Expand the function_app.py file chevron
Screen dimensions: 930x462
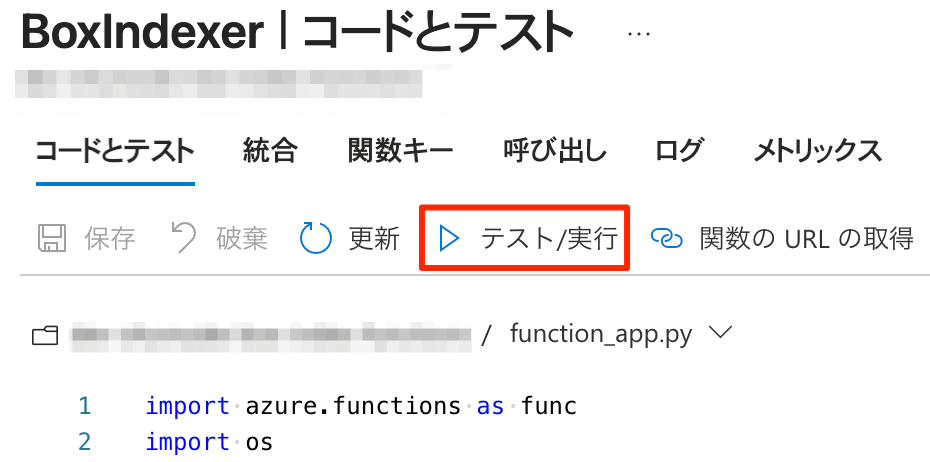coord(721,333)
